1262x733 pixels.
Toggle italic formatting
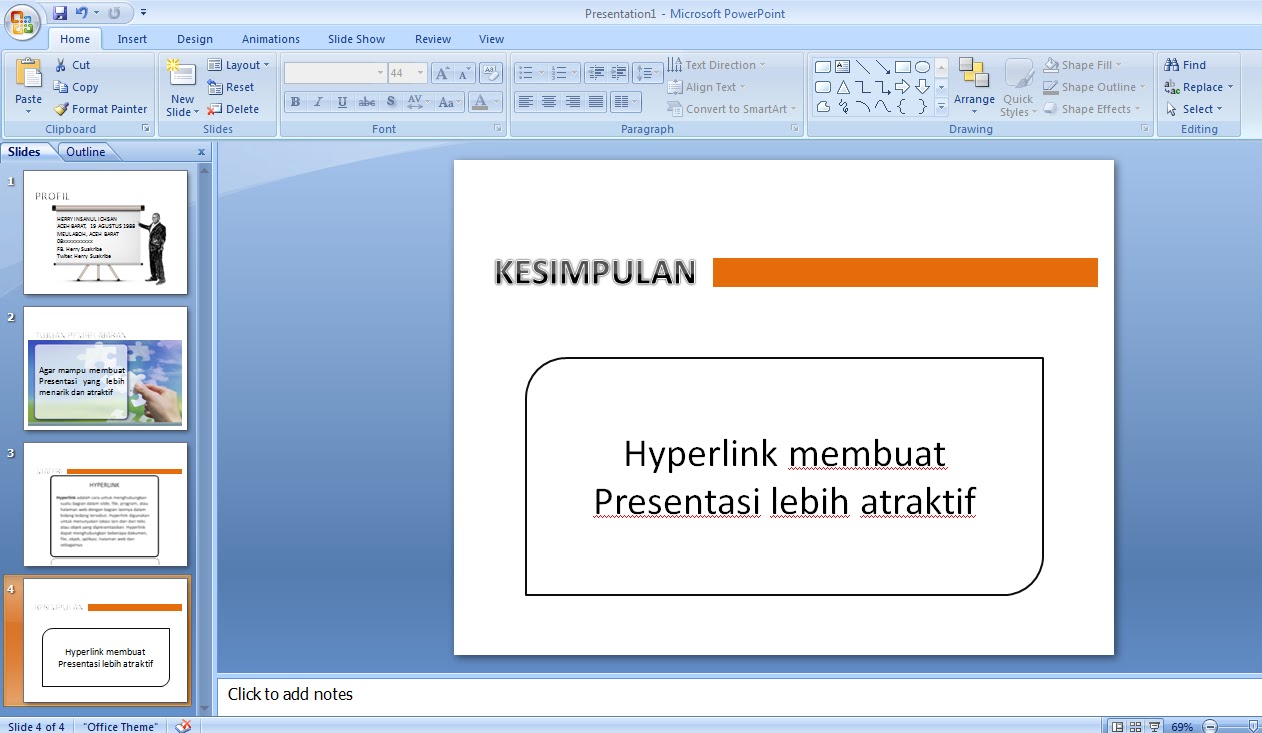[318, 101]
